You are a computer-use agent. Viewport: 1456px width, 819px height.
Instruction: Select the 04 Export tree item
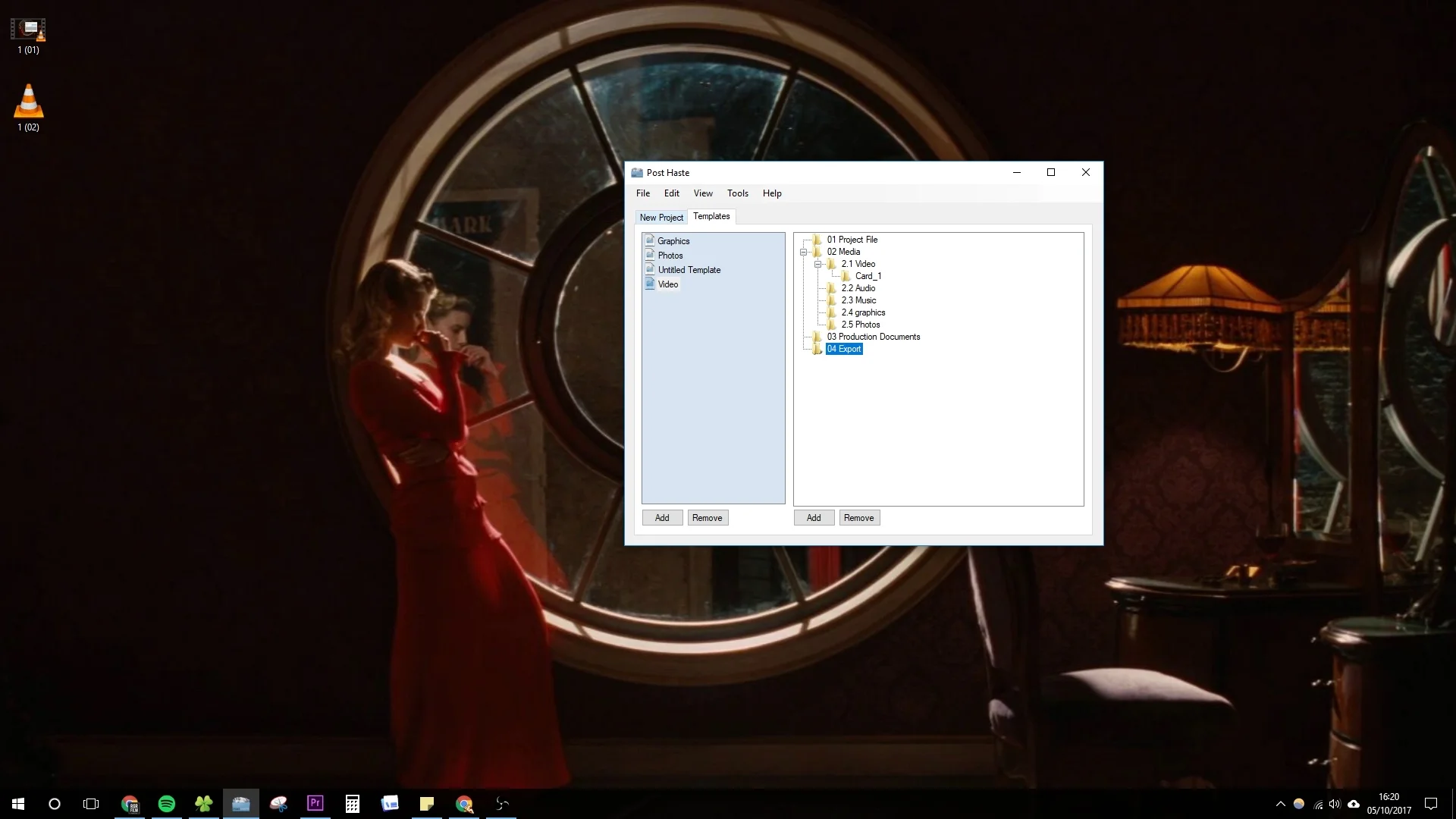tap(844, 349)
